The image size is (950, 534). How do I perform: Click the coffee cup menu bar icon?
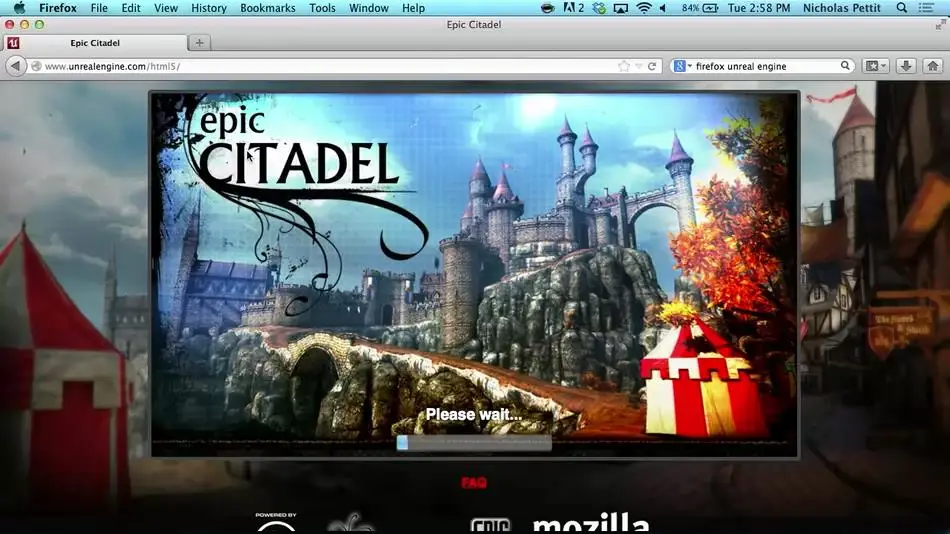coord(548,8)
